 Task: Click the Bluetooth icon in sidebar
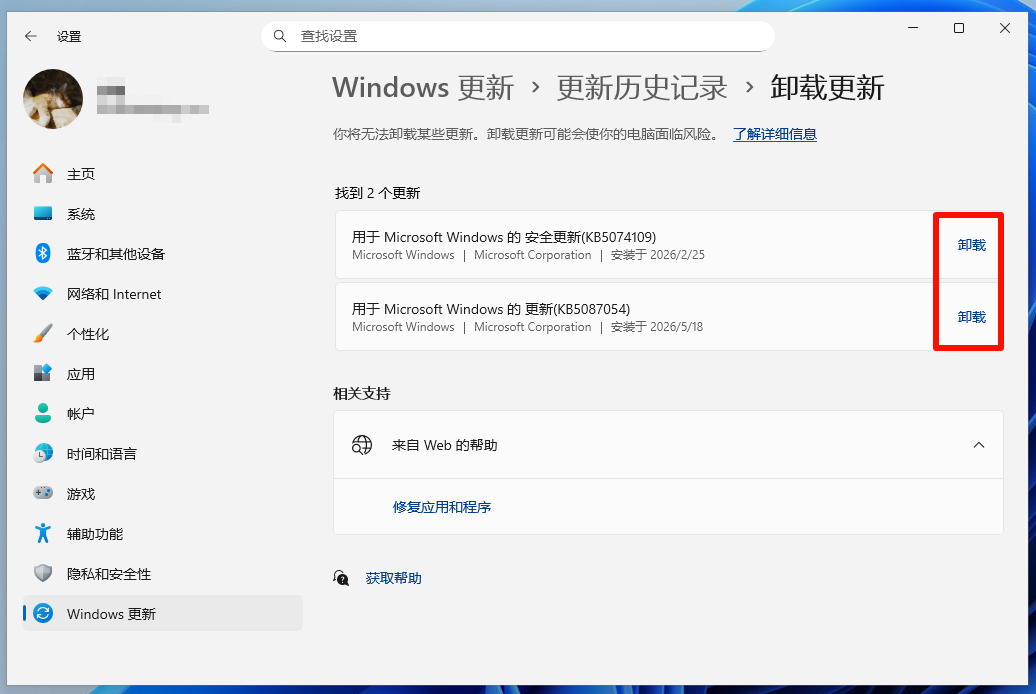(43, 253)
